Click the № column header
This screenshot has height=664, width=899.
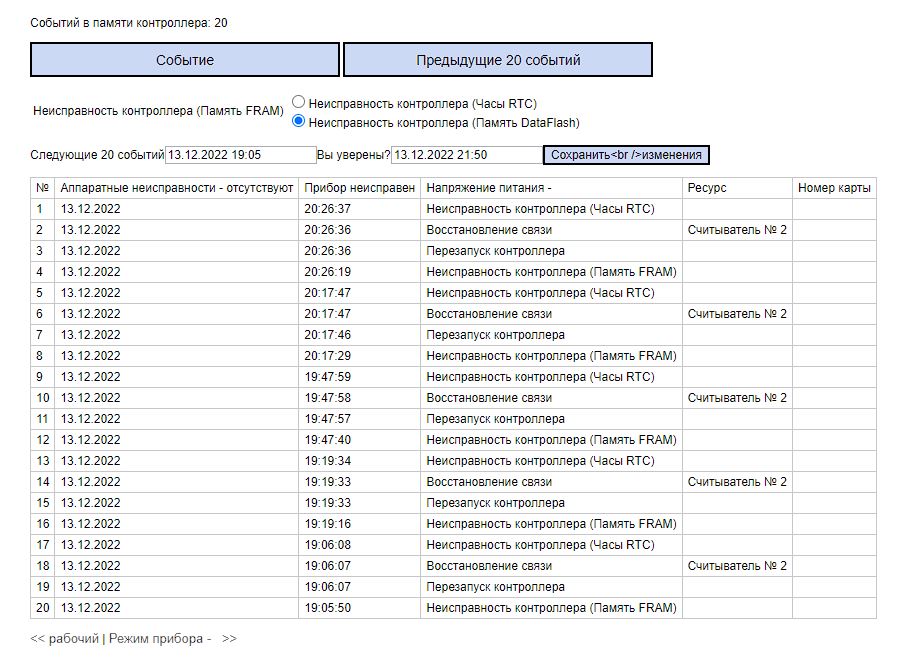(x=43, y=188)
